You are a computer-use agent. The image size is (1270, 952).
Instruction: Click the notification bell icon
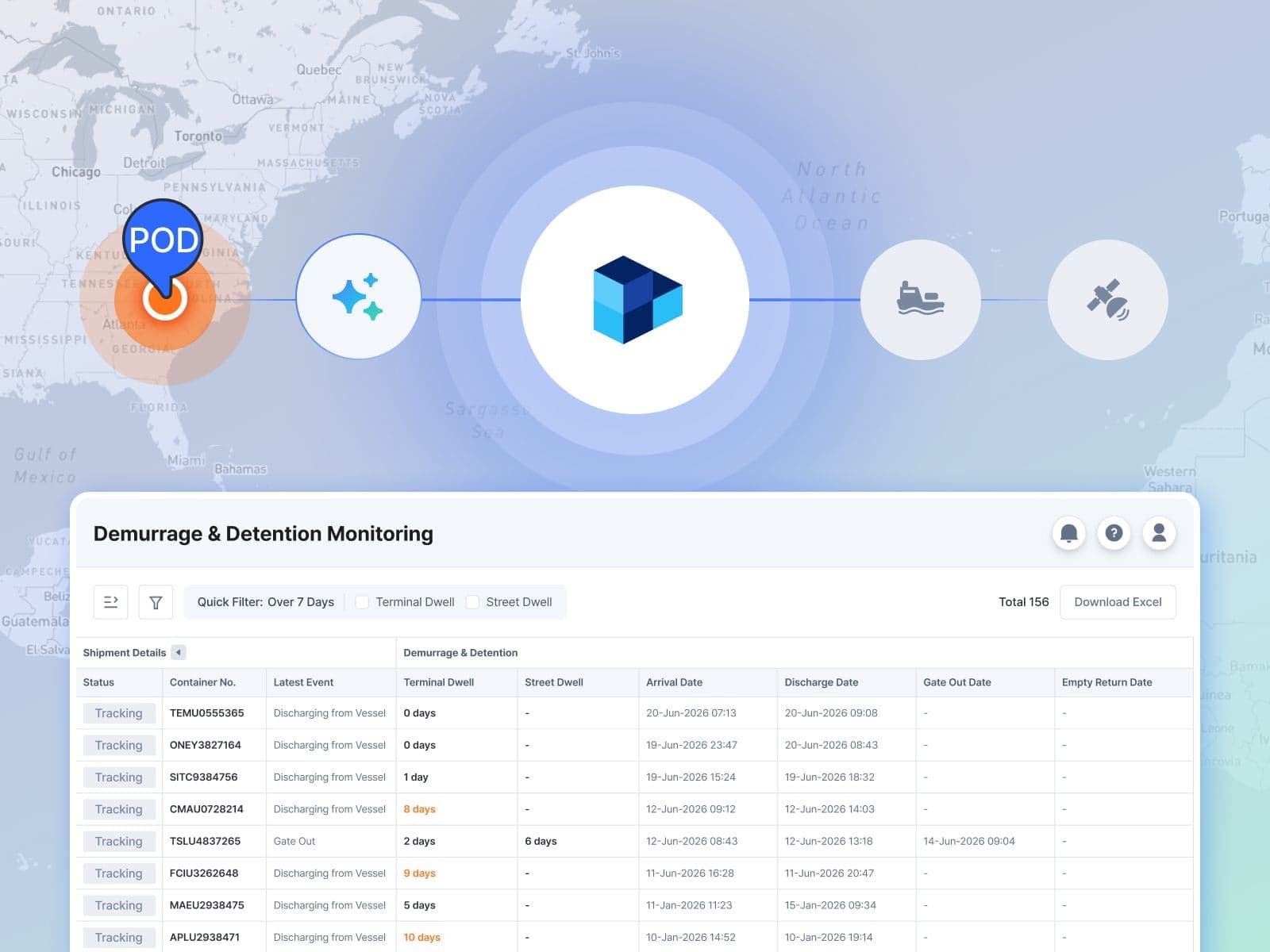[1068, 533]
